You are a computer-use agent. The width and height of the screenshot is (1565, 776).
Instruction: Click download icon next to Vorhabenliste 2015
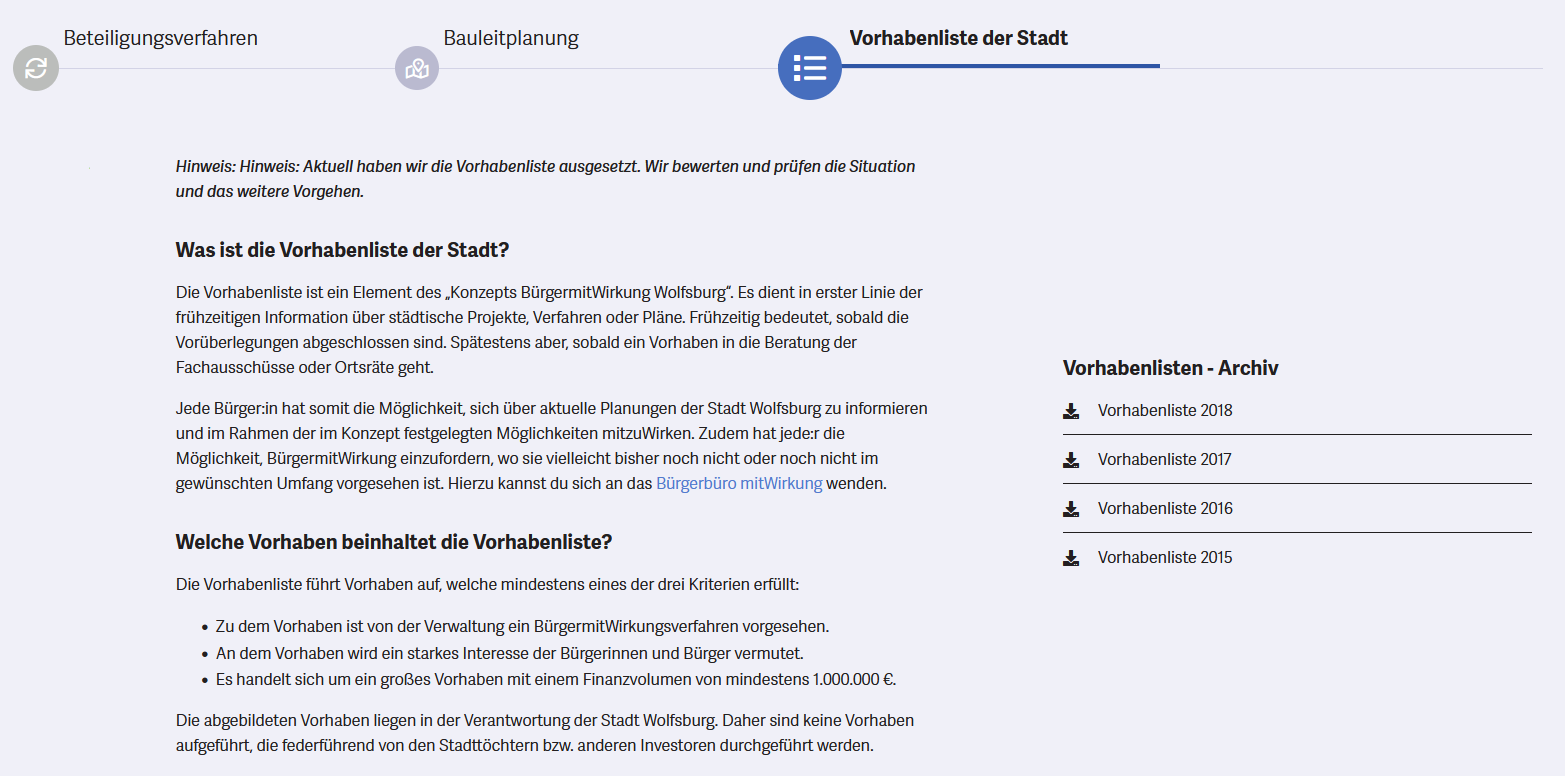[1071, 558]
